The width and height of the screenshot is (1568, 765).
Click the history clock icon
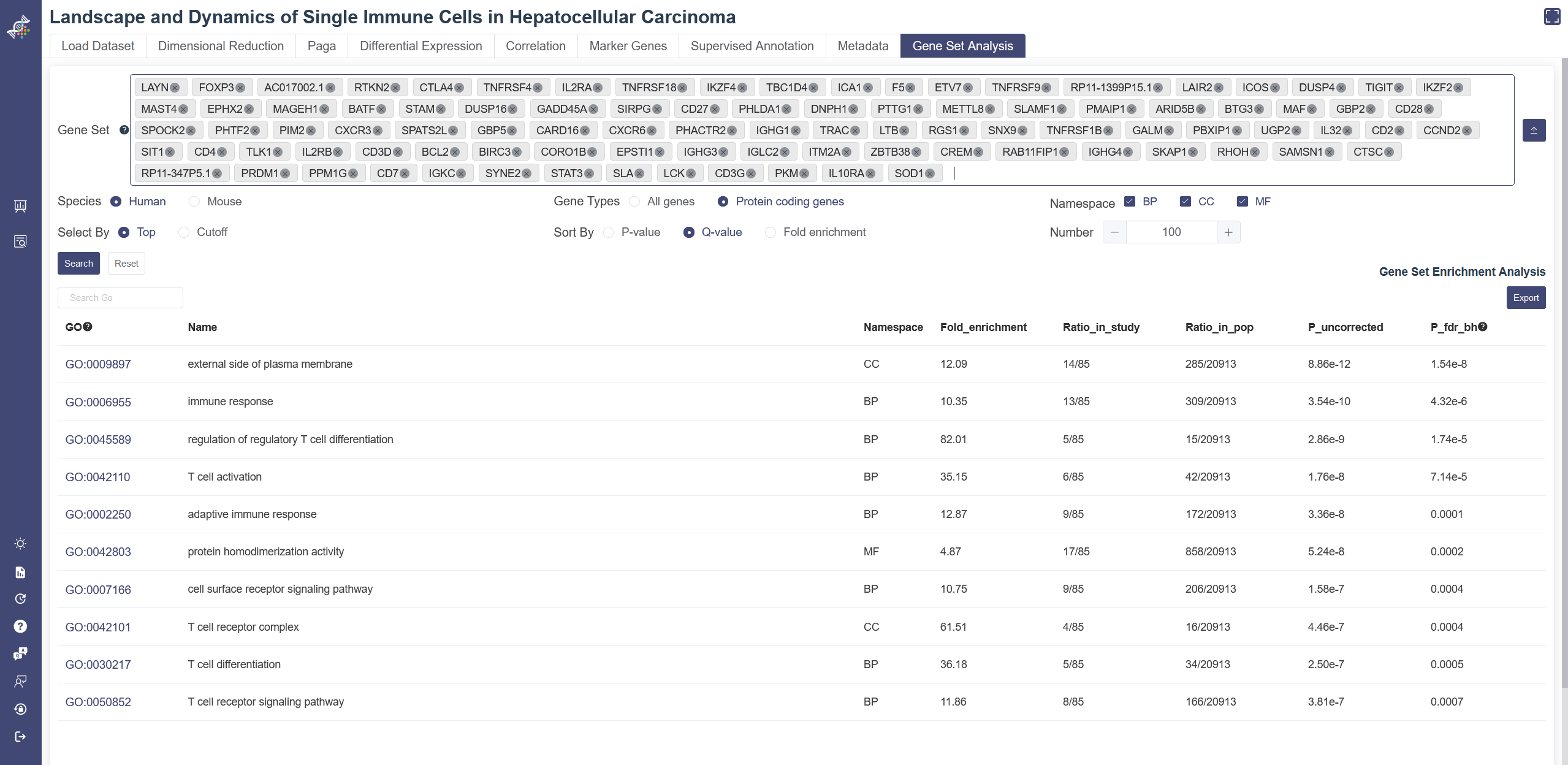pos(20,599)
